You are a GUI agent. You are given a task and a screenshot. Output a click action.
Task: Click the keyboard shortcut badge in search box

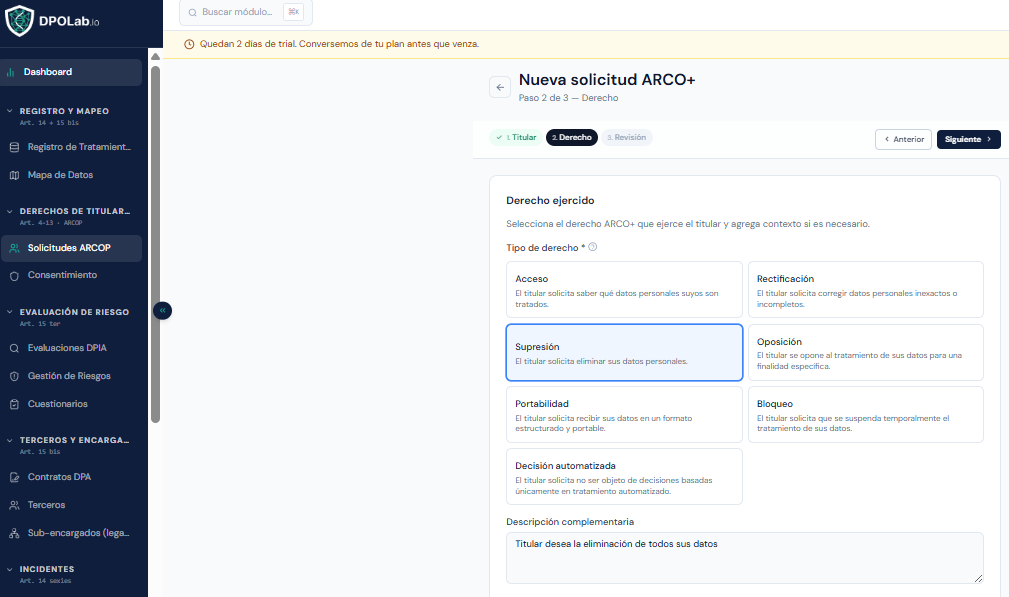click(293, 12)
